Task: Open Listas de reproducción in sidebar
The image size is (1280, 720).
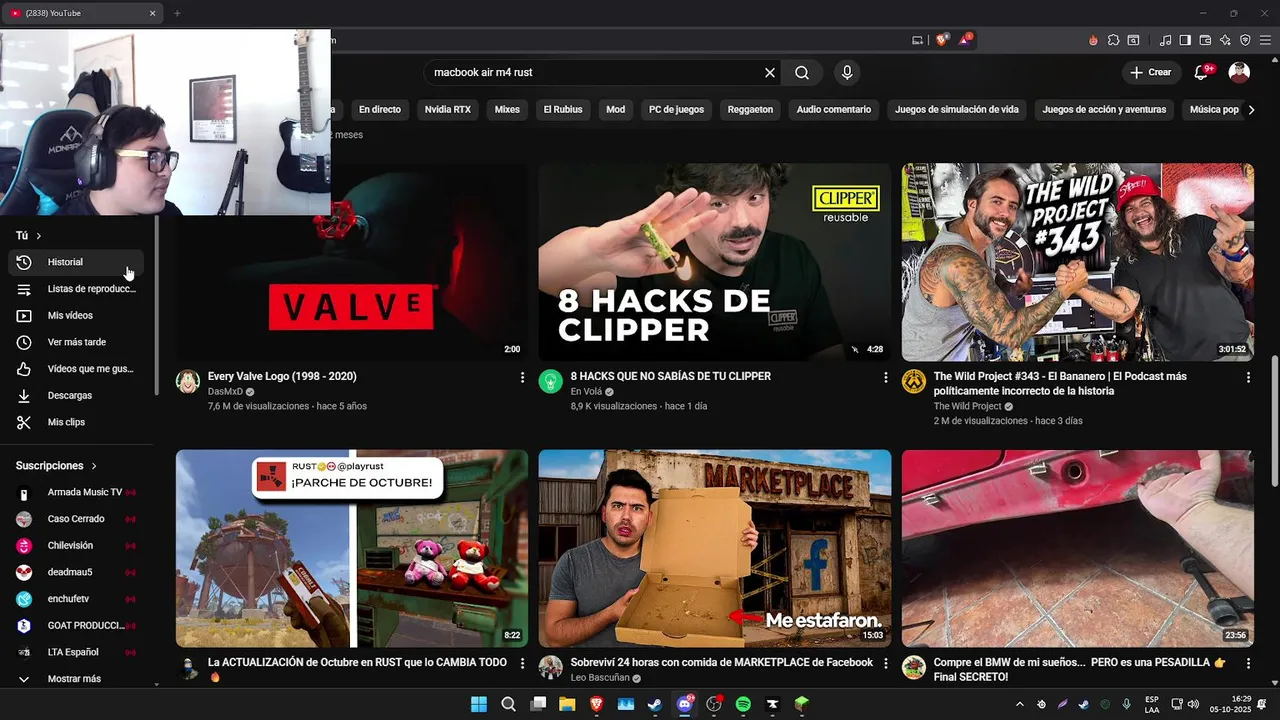Action: [76, 289]
